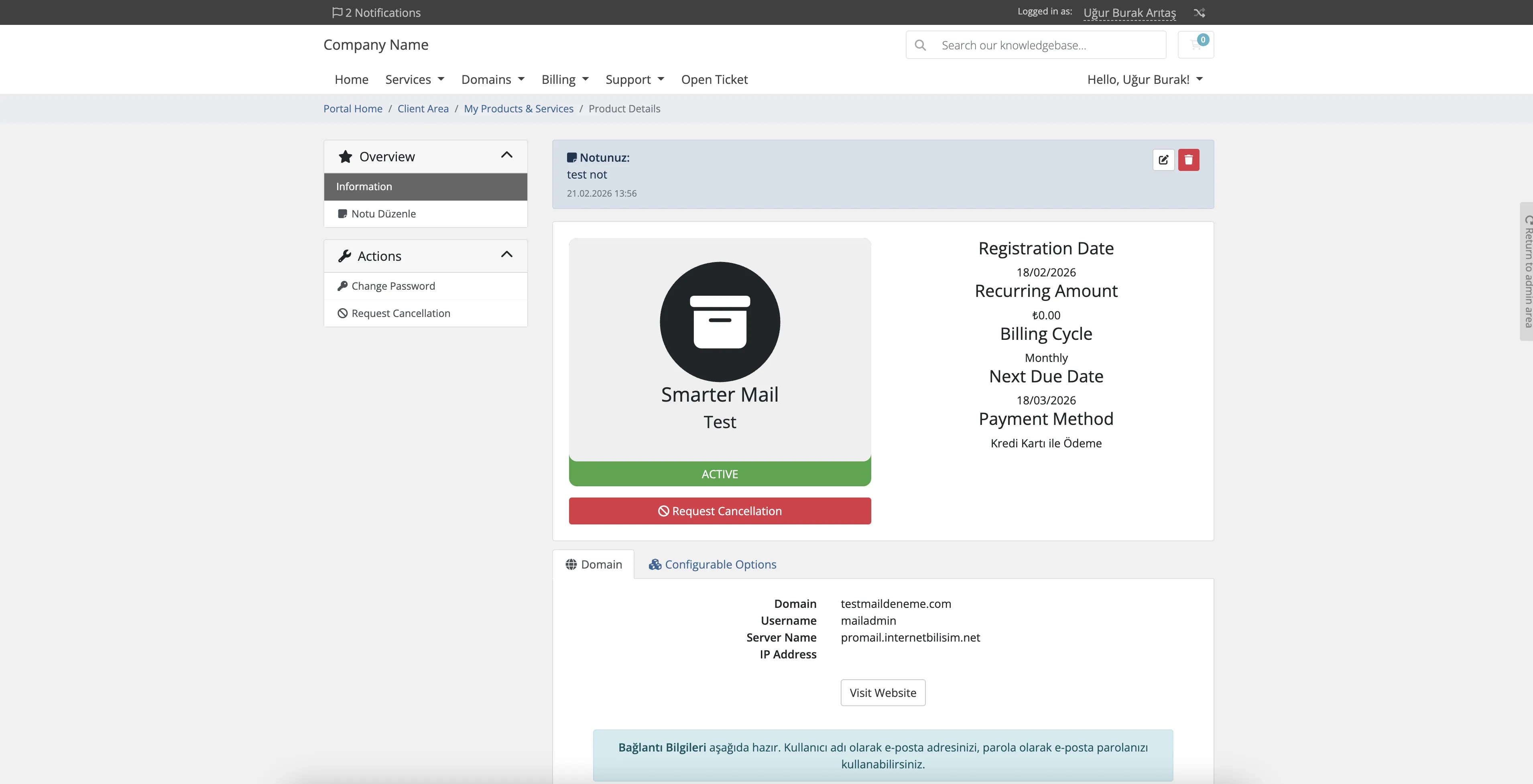Open Notu Düzenle in sidebar
Screen dimensions: 1533x784
coord(425,213)
